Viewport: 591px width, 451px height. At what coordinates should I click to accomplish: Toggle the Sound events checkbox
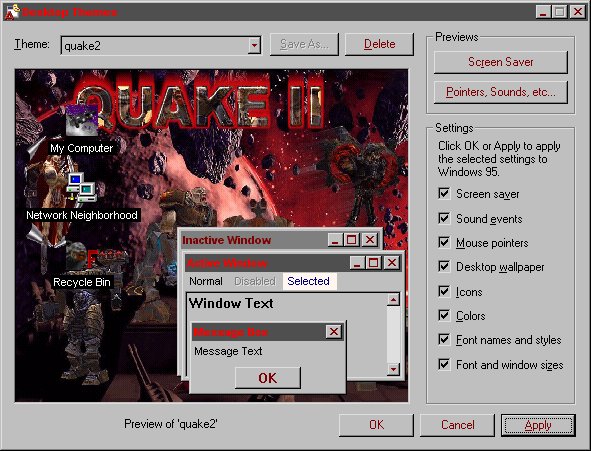(x=444, y=218)
